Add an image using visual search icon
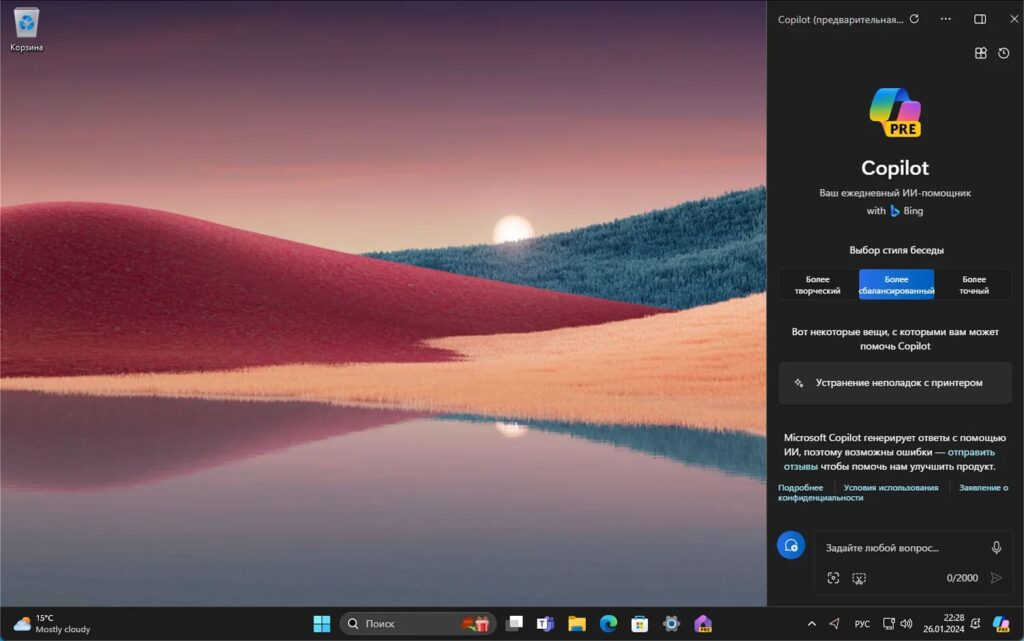The height and width of the screenshot is (641, 1024). point(833,578)
